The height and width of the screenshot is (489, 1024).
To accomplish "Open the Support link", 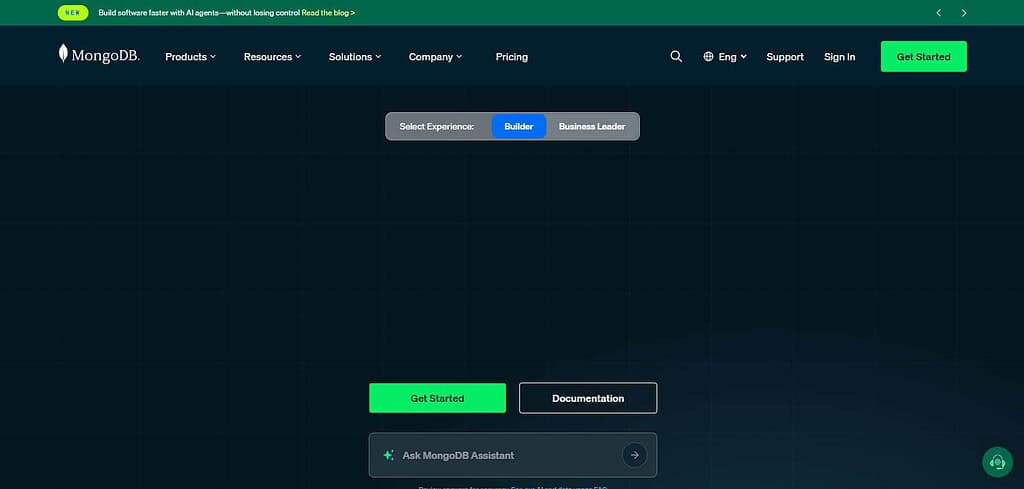I will [785, 57].
